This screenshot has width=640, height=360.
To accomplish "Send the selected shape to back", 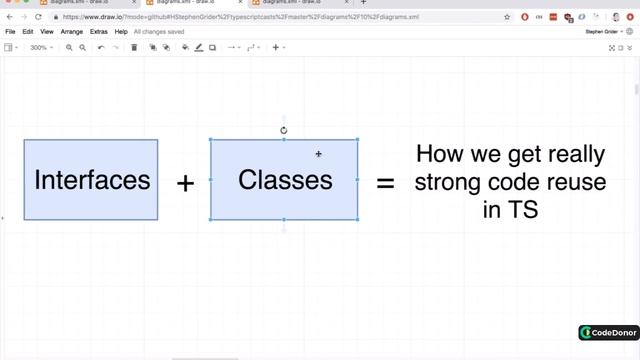I will pyautogui.click(x=166, y=48).
